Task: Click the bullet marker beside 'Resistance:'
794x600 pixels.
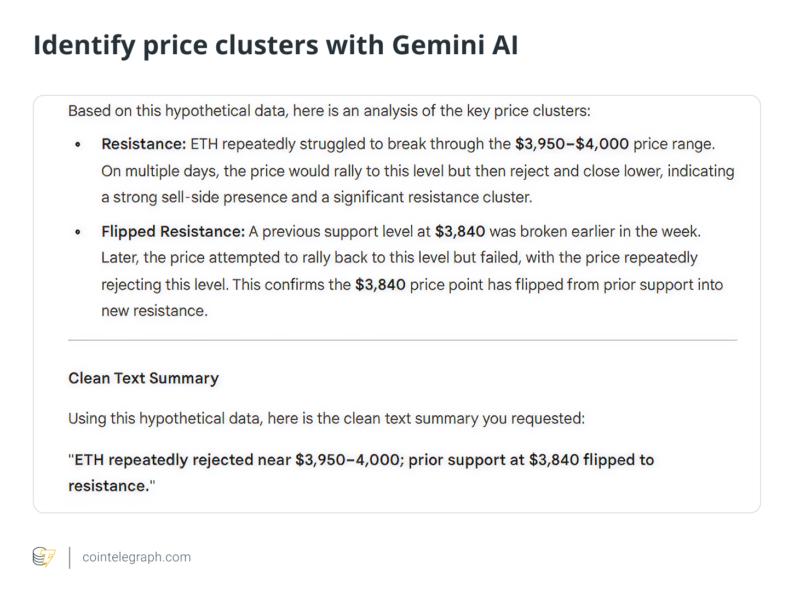Action: (x=79, y=146)
